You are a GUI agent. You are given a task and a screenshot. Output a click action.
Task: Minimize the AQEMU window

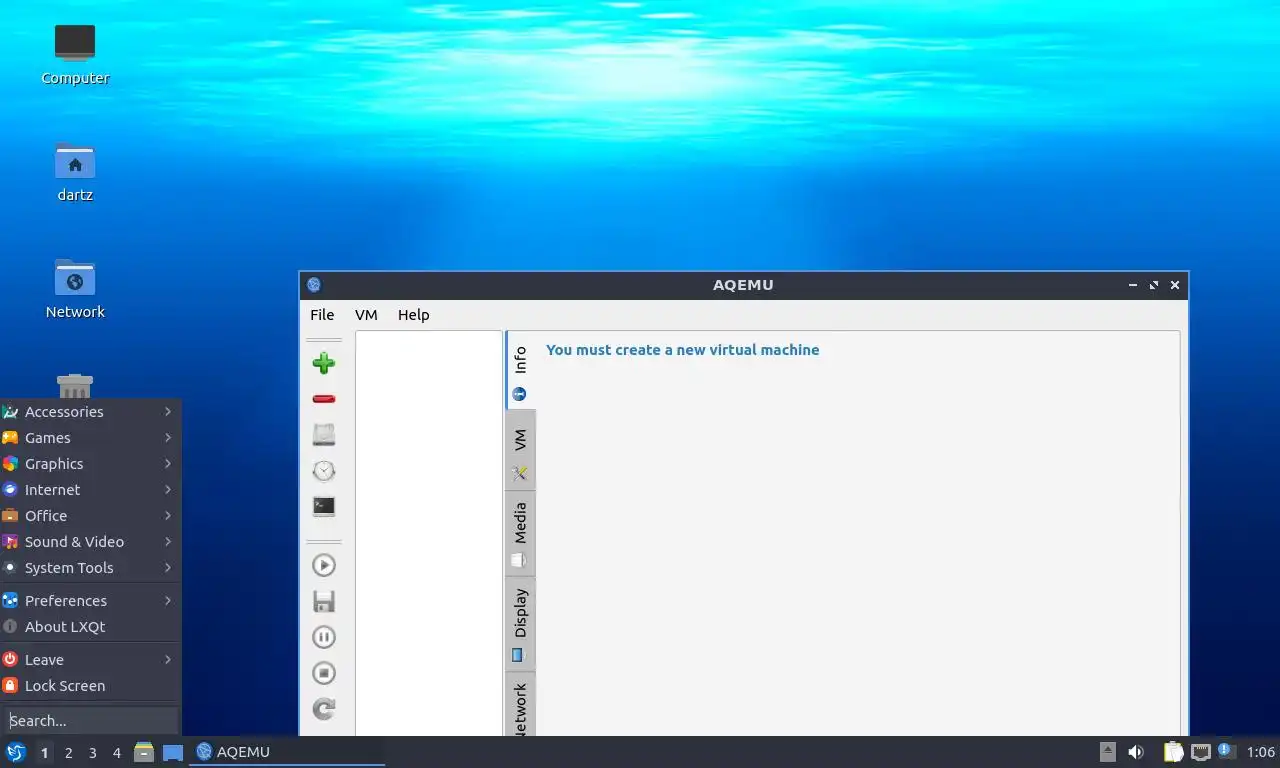tap(1133, 285)
